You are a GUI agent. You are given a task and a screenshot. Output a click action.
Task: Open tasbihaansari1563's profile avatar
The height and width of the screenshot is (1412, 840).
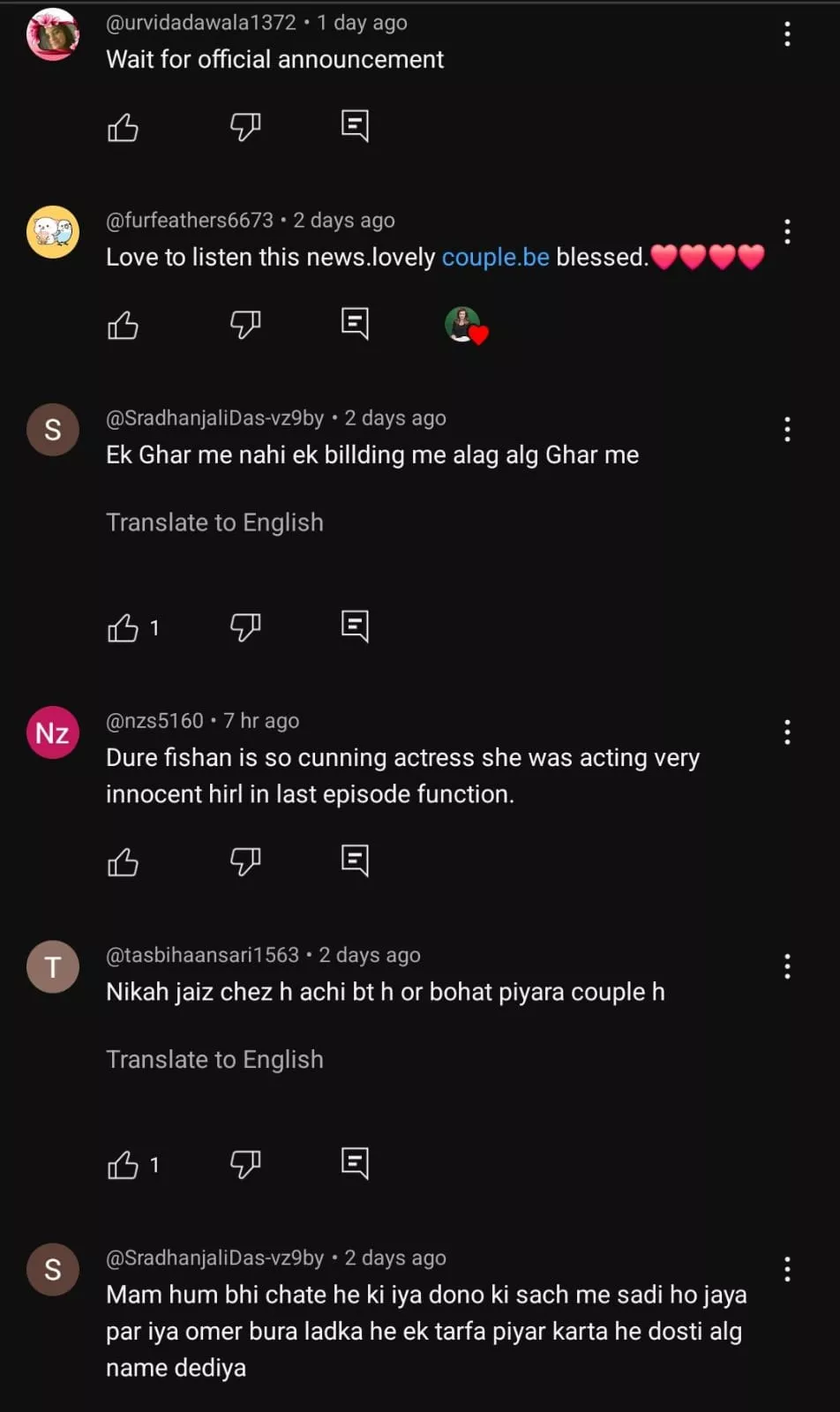pos(53,967)
